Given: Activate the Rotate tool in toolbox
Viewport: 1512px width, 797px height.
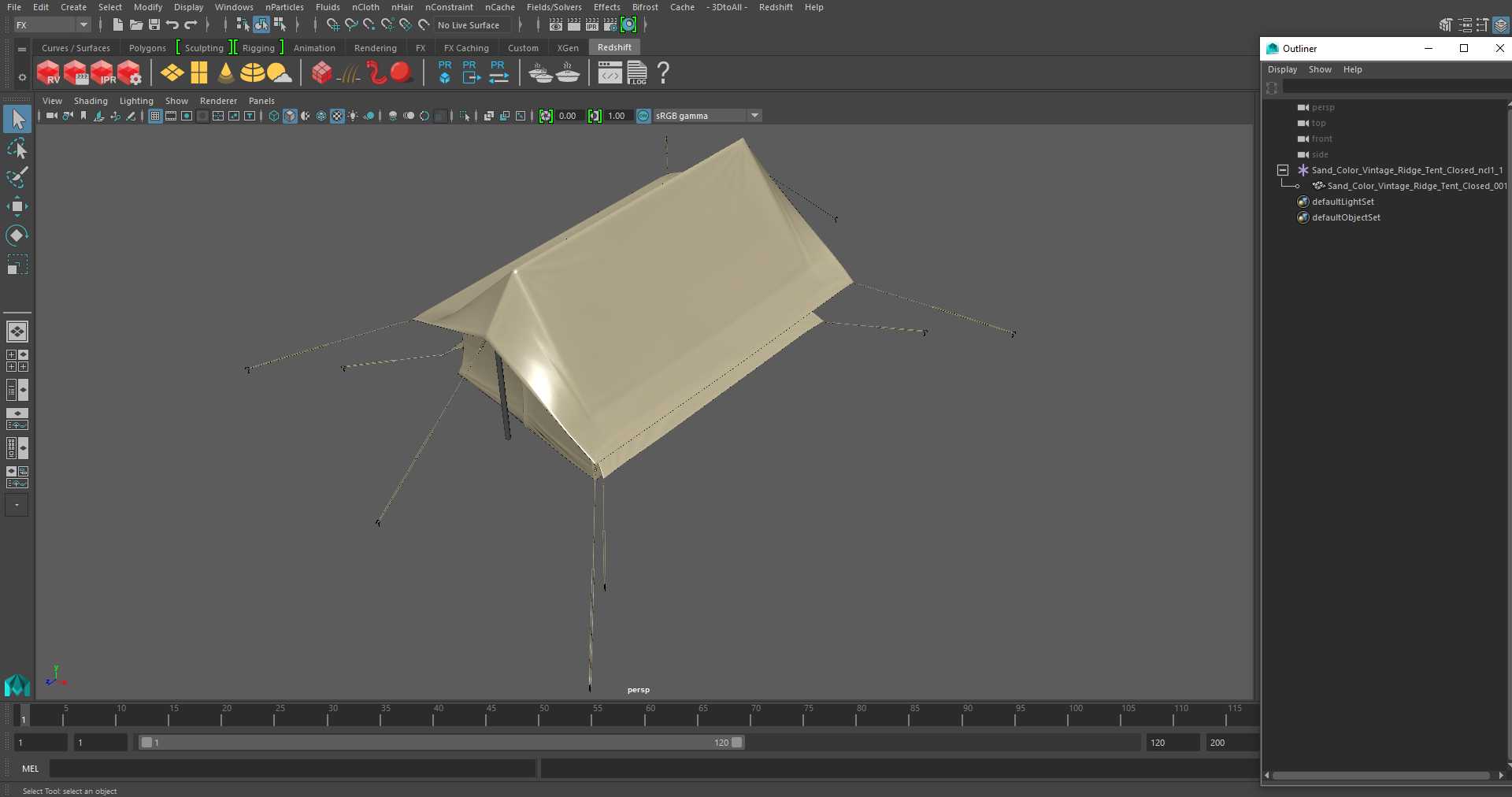Looking at the screenshot, I should [x=17, y=235].
